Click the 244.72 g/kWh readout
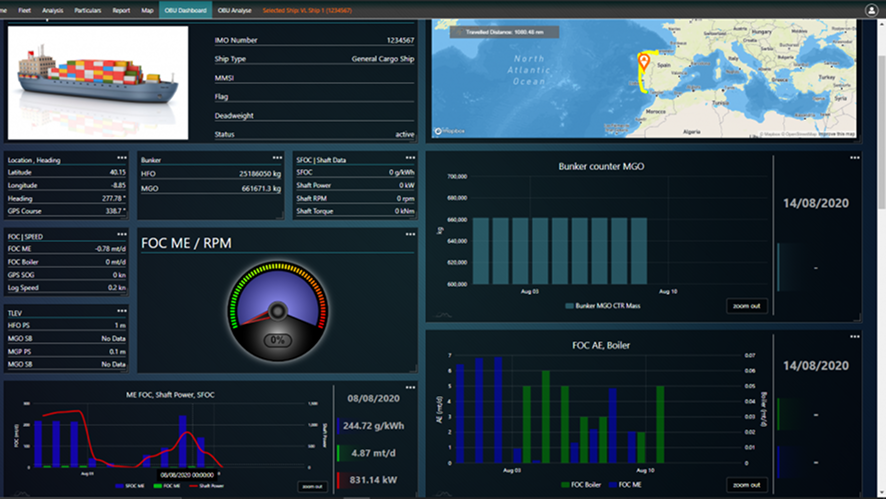The image size is (886, 499). coord(373,426)
